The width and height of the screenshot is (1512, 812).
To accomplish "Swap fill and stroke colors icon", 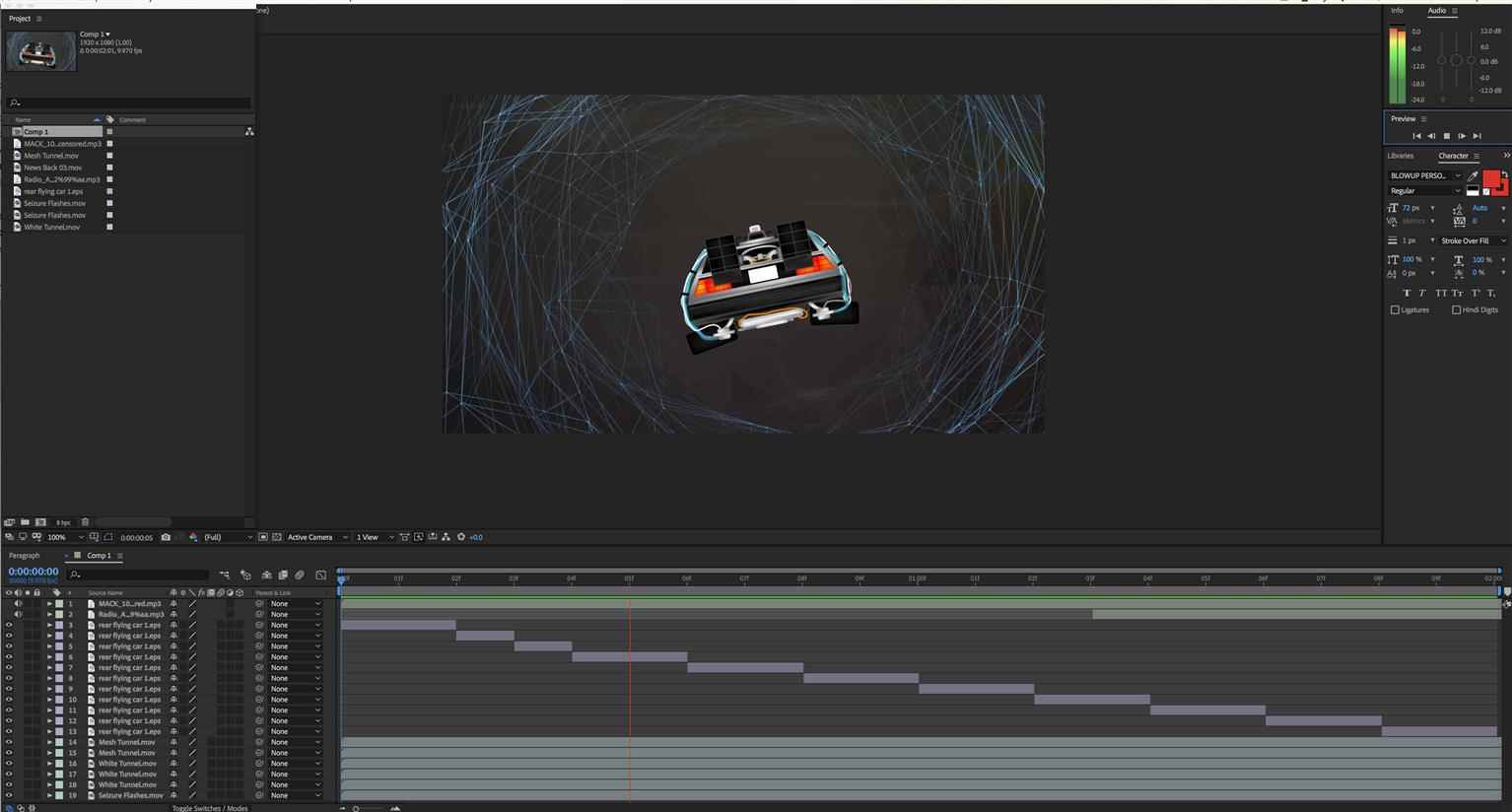I will click(1504, 174).
